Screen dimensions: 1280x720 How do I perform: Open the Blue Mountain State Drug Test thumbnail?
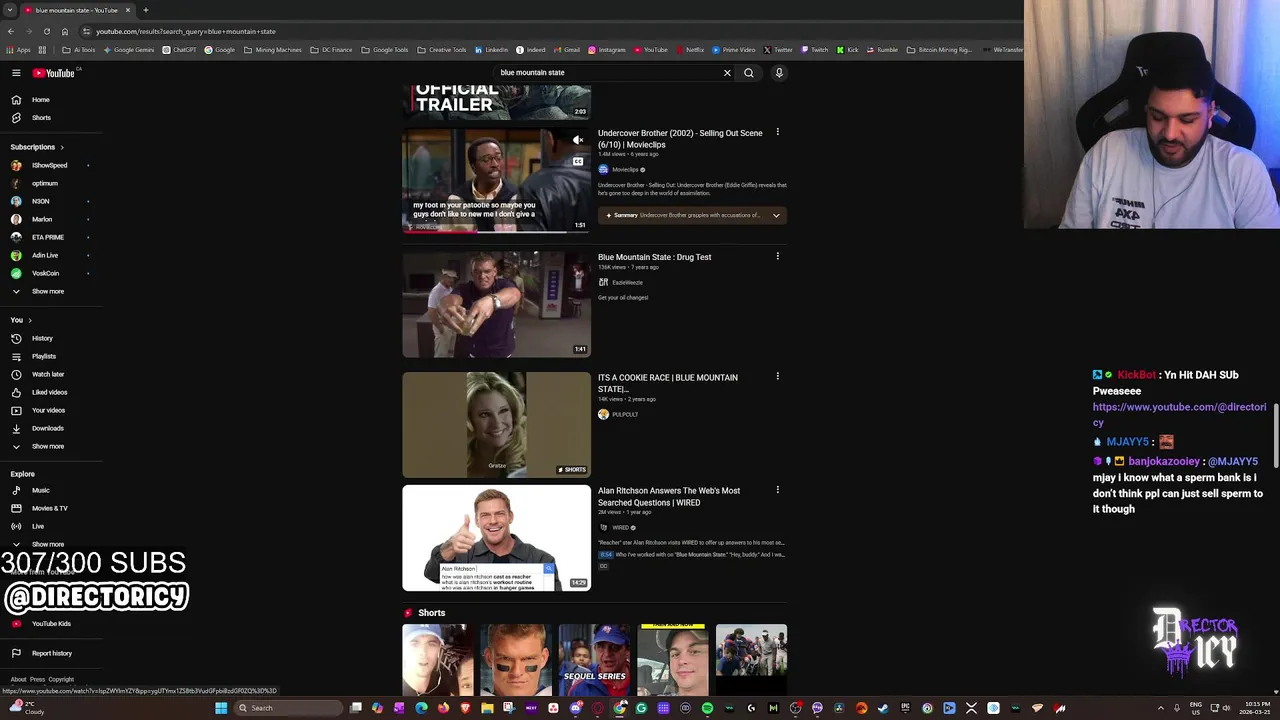(x=496, y=304)
